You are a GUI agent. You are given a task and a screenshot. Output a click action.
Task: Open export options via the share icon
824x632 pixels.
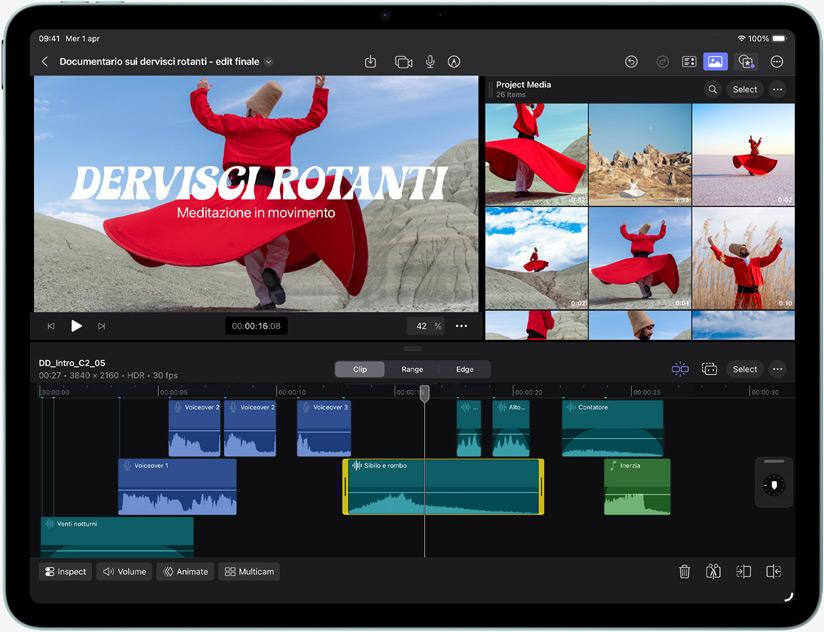(370, 61)
